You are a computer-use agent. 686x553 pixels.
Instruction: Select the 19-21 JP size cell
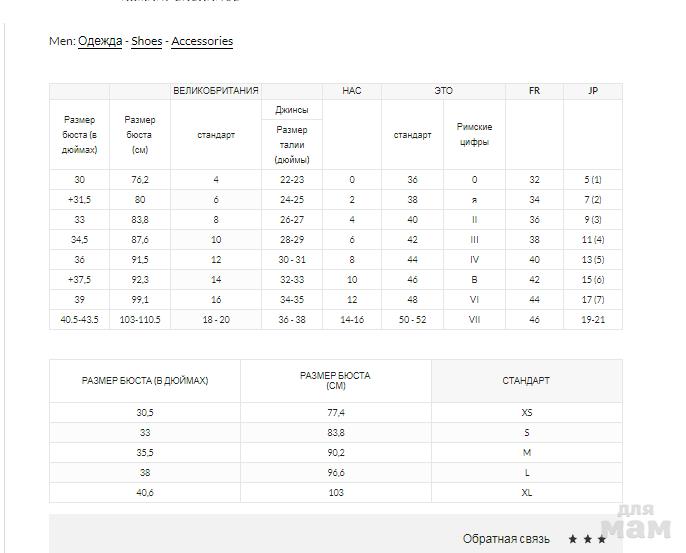(592, 320)
